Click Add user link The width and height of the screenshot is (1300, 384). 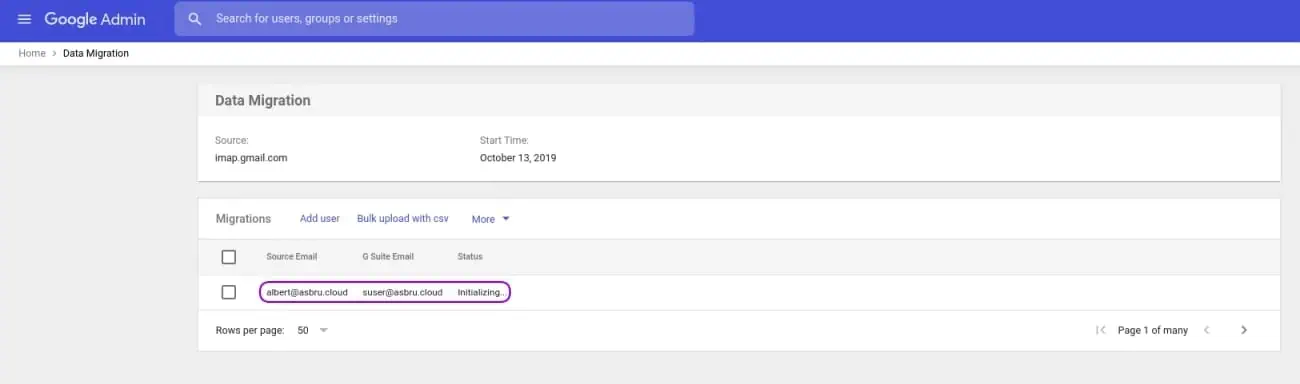click(x=320, y=218)
